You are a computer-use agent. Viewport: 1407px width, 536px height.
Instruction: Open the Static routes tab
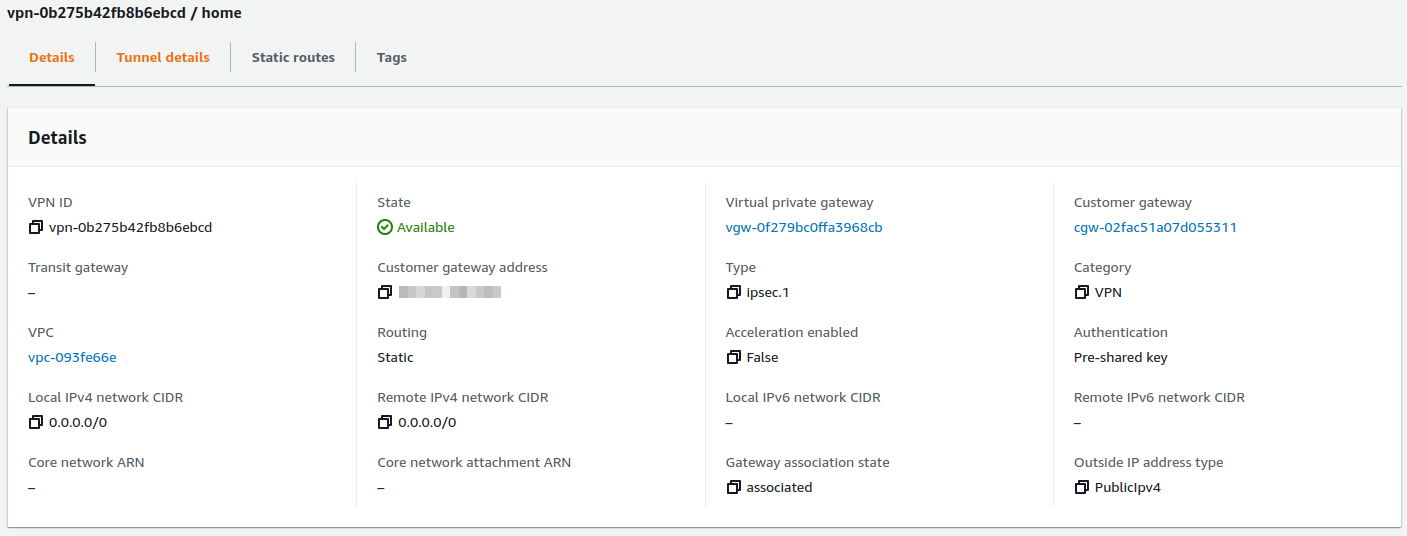pyautogui.click(x=293, y=58)
